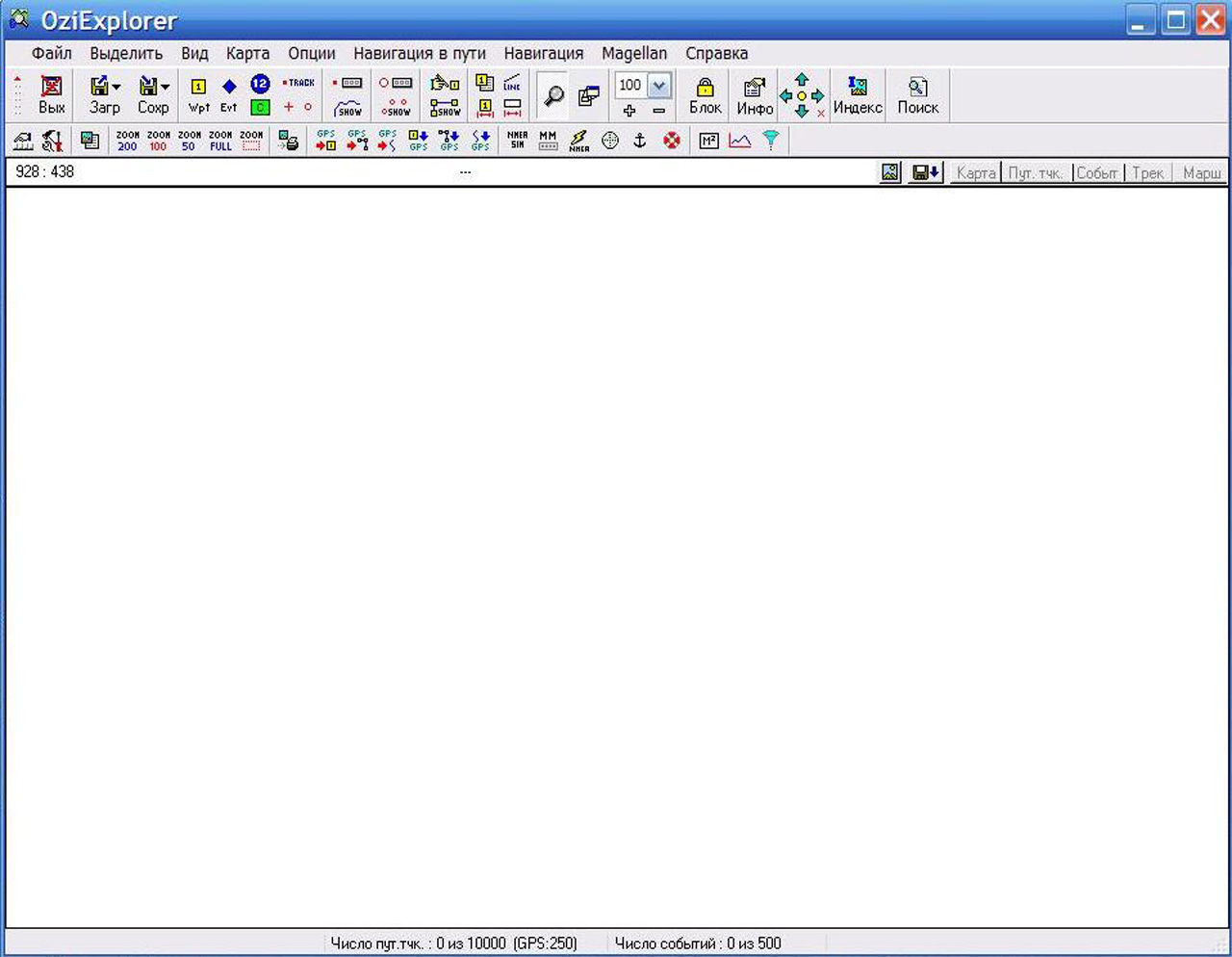The width and height of the screenshot is (1232, 957).
Task: Click the track SHOW graph icon
Action: (x=347, y=108)
